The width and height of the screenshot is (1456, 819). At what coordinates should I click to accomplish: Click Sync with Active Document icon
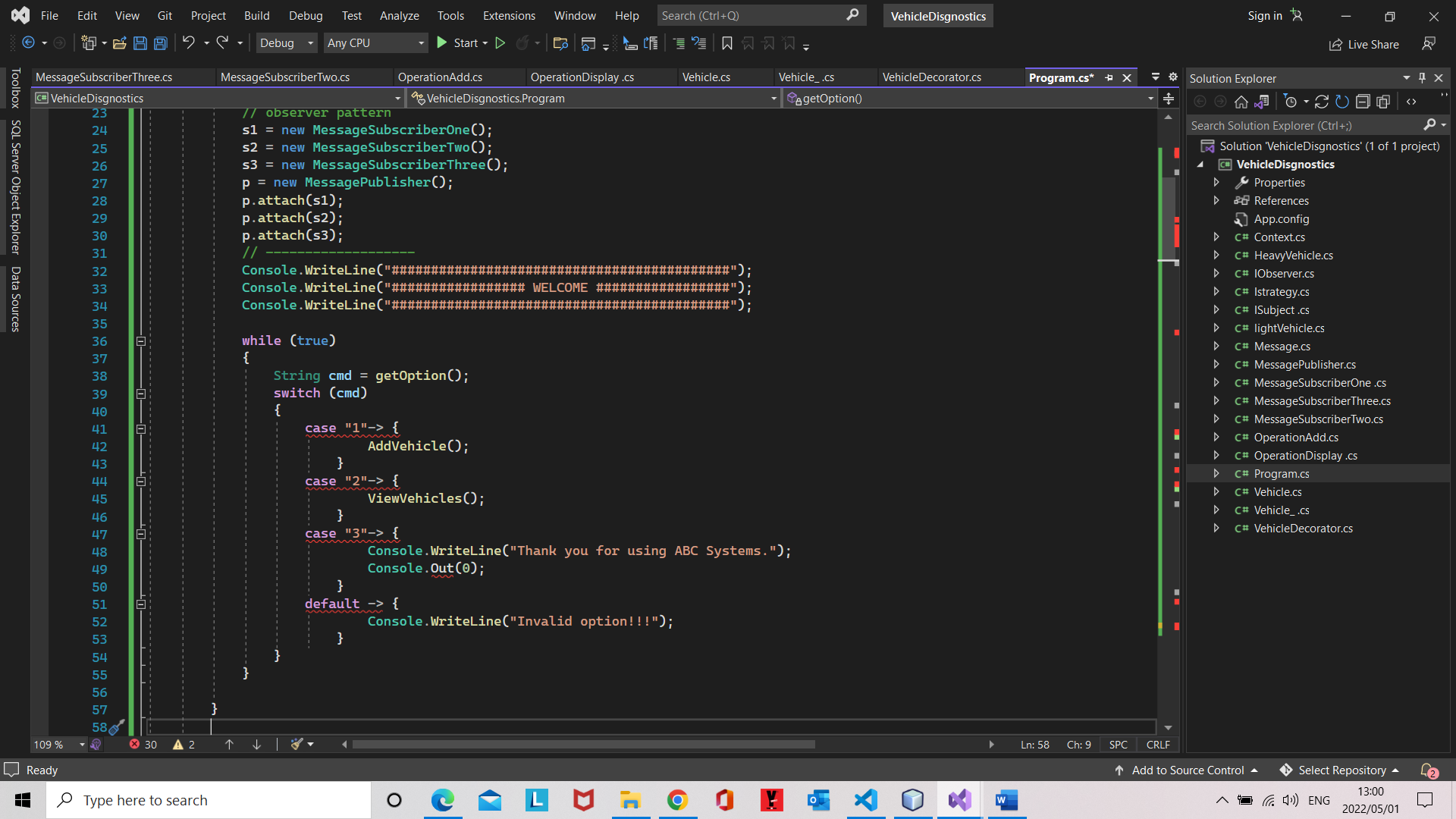pos(1322,102)
